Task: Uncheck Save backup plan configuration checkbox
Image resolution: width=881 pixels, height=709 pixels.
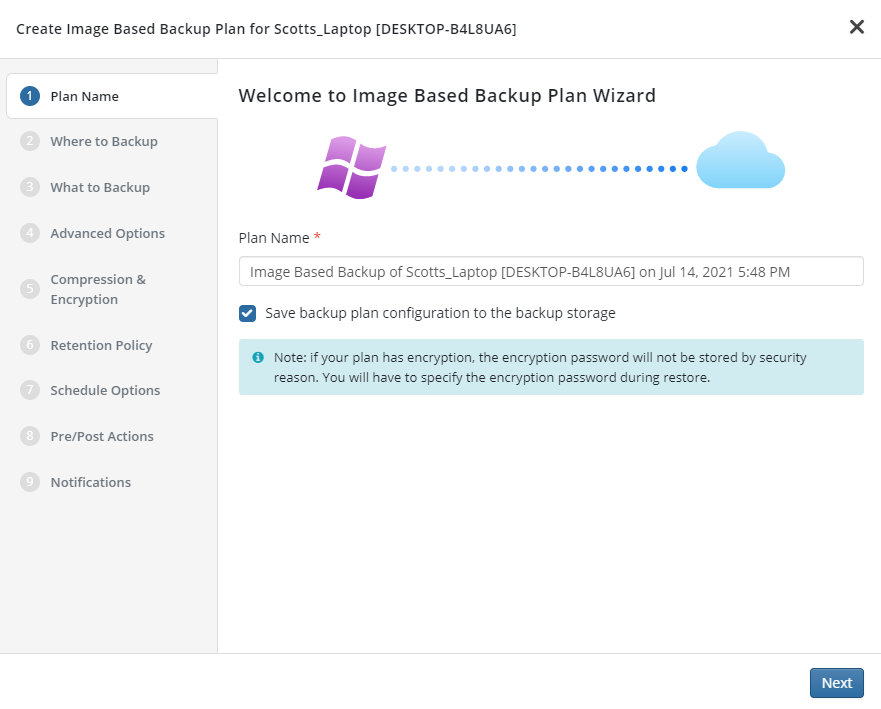Action: point(247,313)
